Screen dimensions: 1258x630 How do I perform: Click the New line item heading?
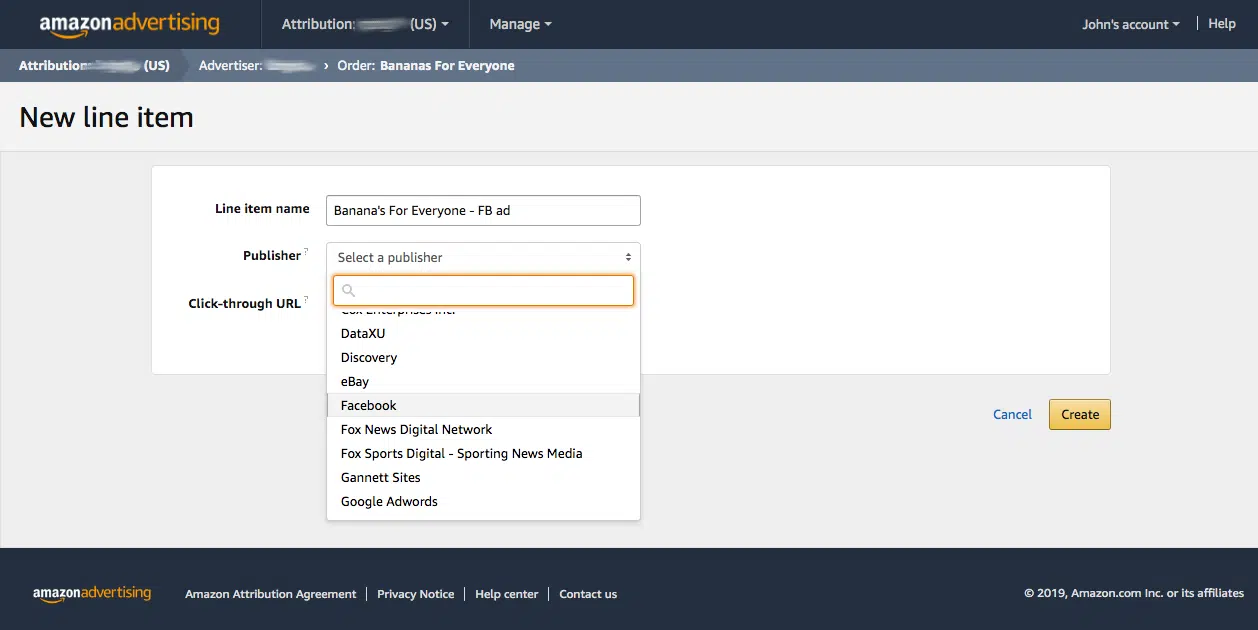click(x=106, y=118)
